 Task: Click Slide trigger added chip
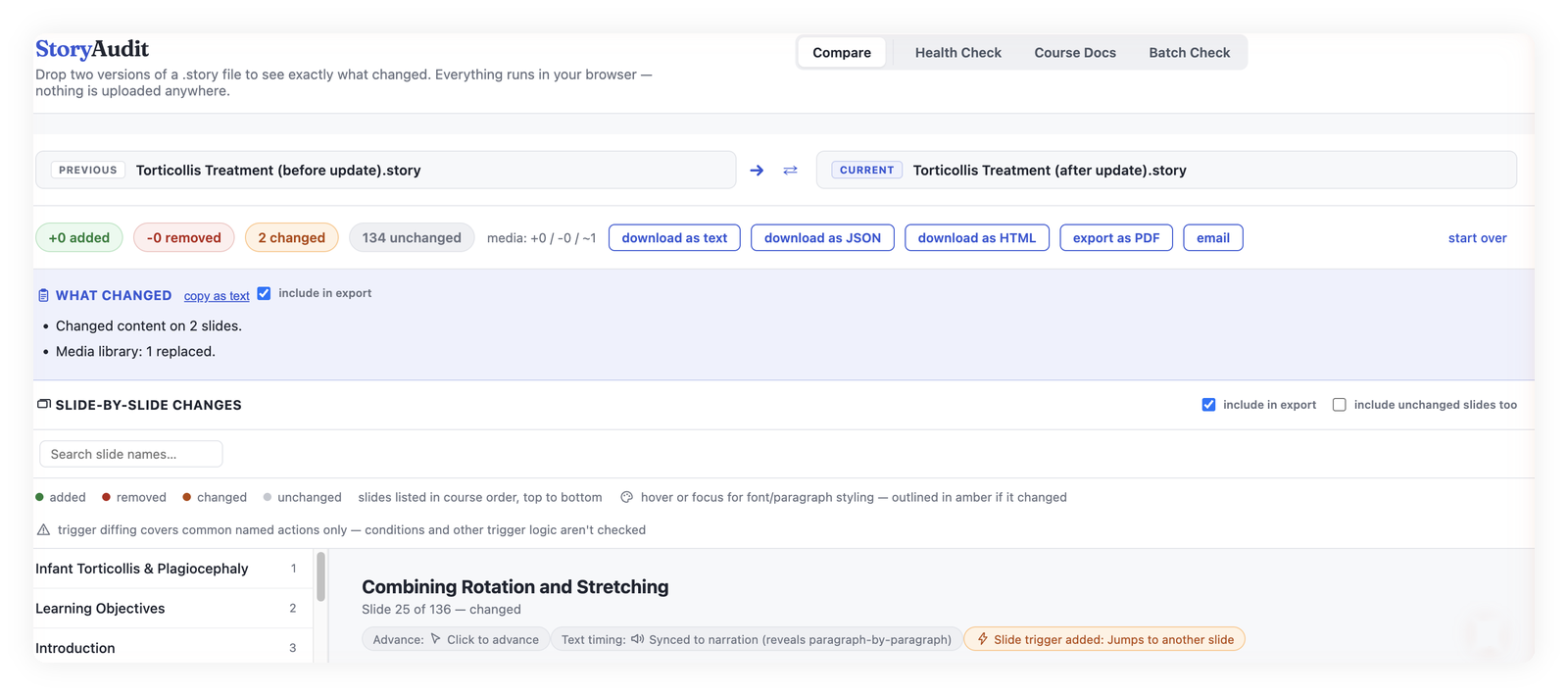(x=1104, y=639)
